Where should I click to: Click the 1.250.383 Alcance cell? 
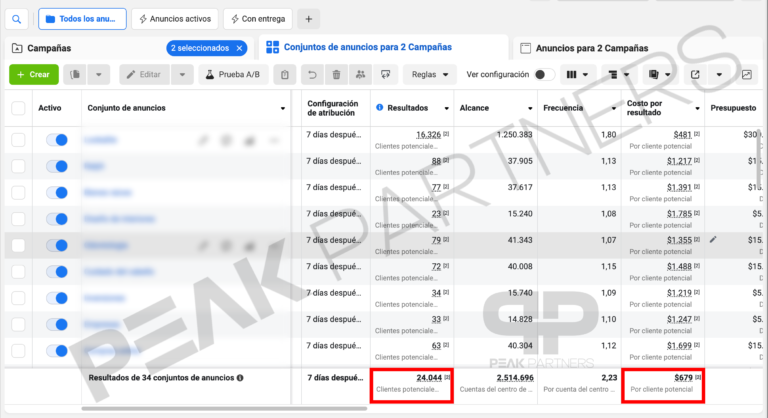[514, 135]
